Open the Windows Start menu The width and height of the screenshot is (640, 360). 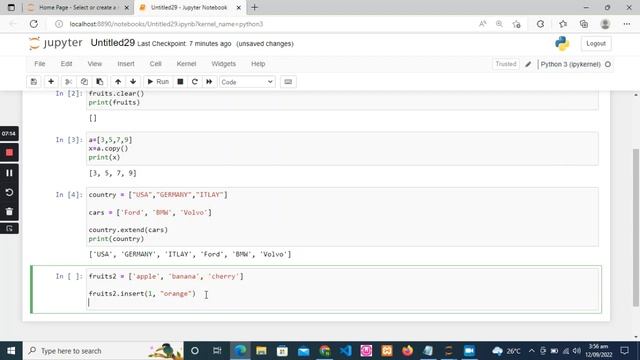[x=11, y=351]
